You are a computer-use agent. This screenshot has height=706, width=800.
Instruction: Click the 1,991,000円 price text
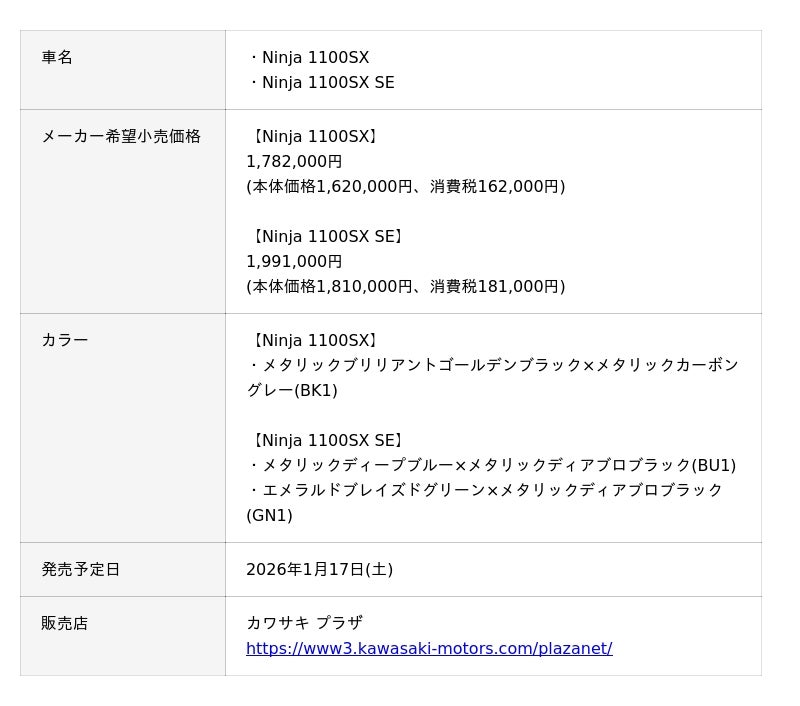pyautogui.click(x=294, y=262)
